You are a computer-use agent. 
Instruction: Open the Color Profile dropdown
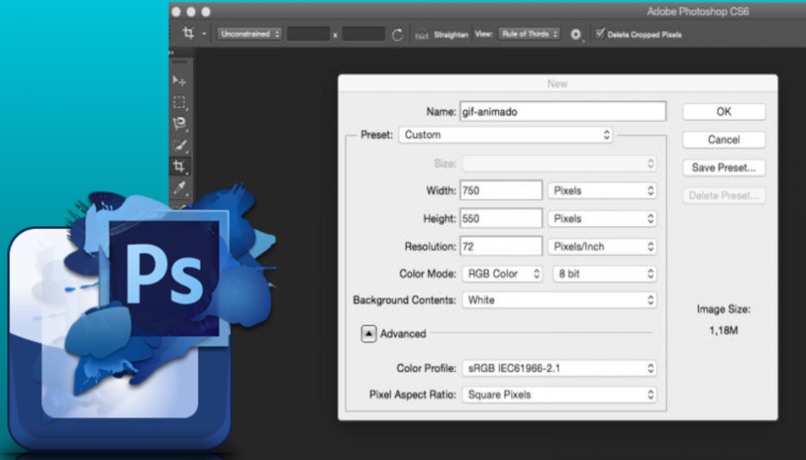click(x=558, y=368)
